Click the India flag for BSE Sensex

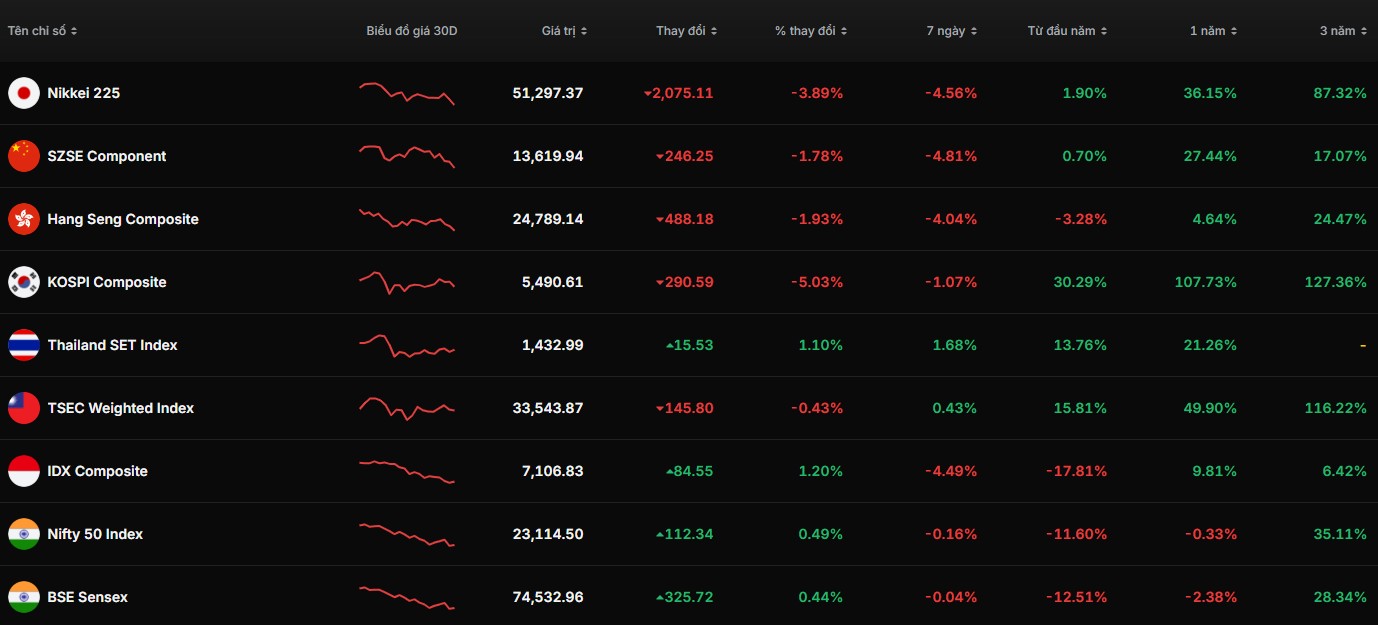(x=24, y=597)
